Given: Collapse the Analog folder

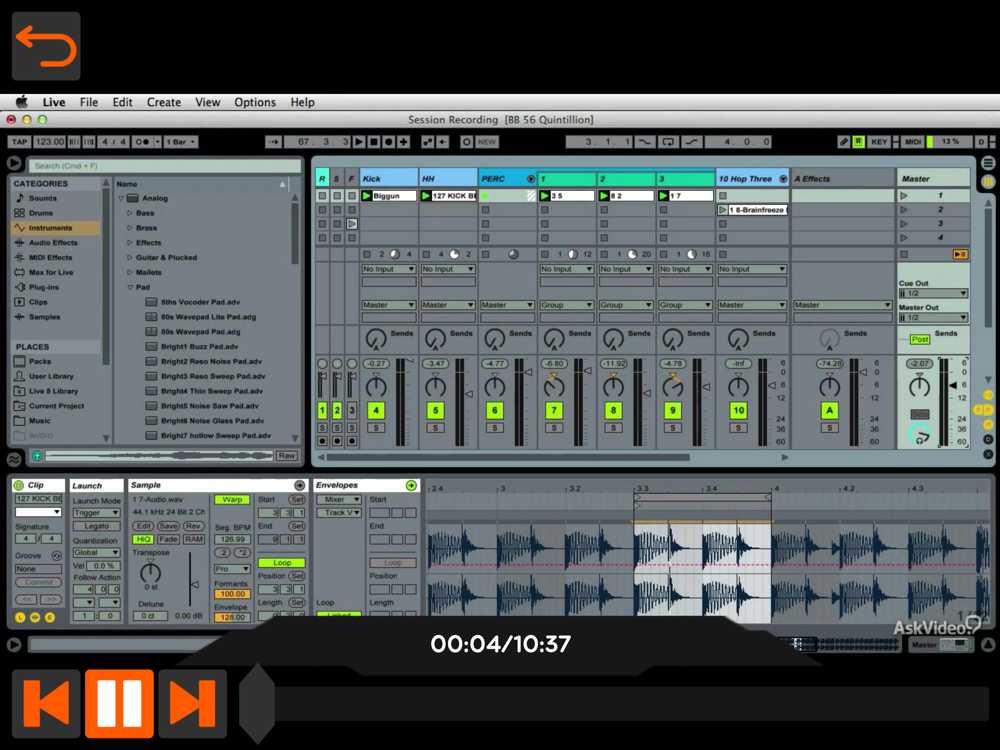Looking at the screenshot, I should pyautogui.click(x=121, y=198).
